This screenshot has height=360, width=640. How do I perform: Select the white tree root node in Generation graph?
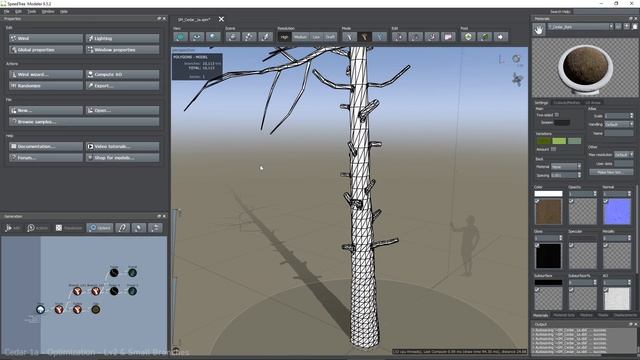pyautogui.click(x=40, y=309)
